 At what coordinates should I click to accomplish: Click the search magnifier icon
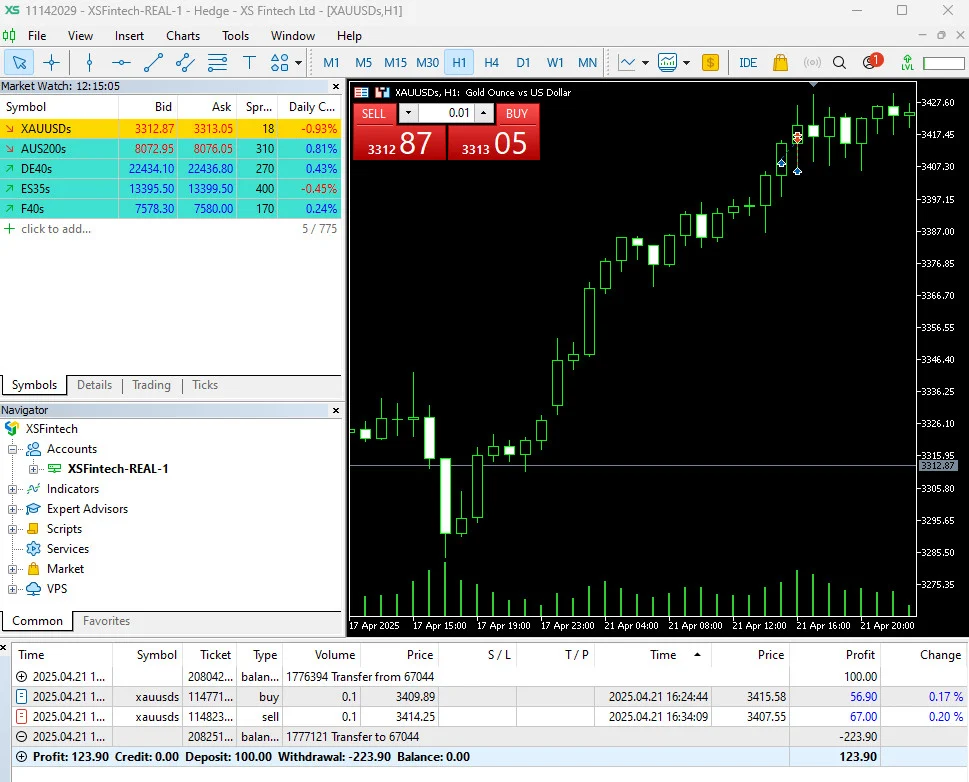click(x=839, y=62)
